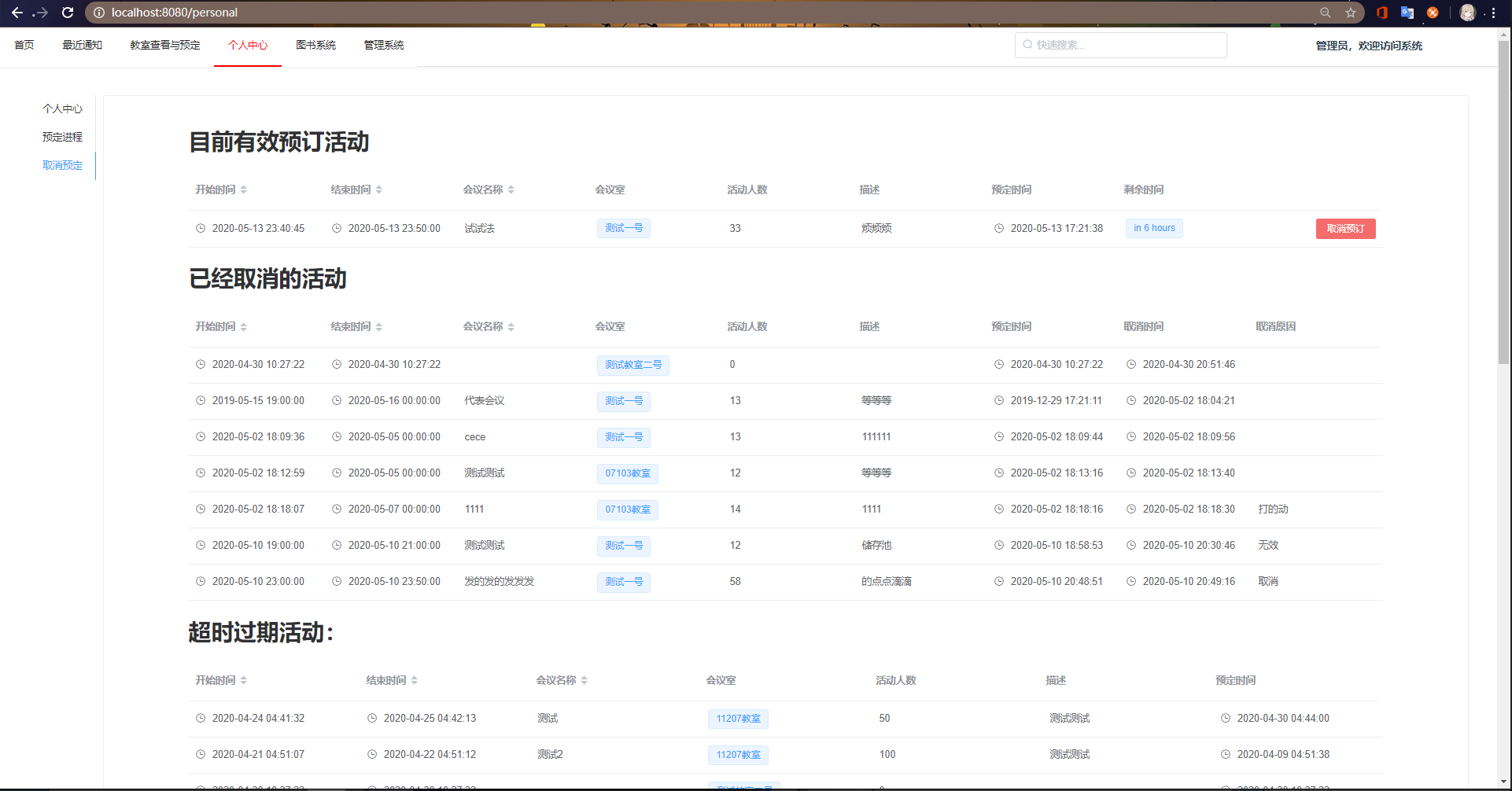Screen dimensions: 1512x791
Task: Click clock icon beside 2020-05-07 00:00:00
Action: pyautogui.click(x=337, y=510)
